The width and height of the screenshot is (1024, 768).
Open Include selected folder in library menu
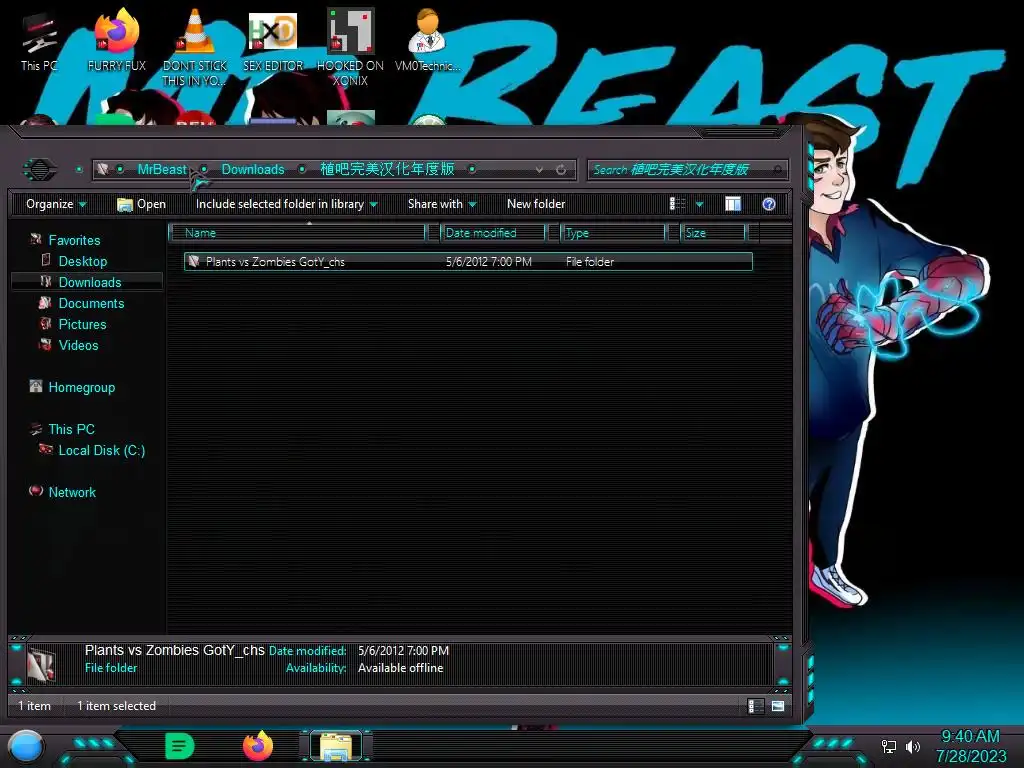tap(287, 204)
